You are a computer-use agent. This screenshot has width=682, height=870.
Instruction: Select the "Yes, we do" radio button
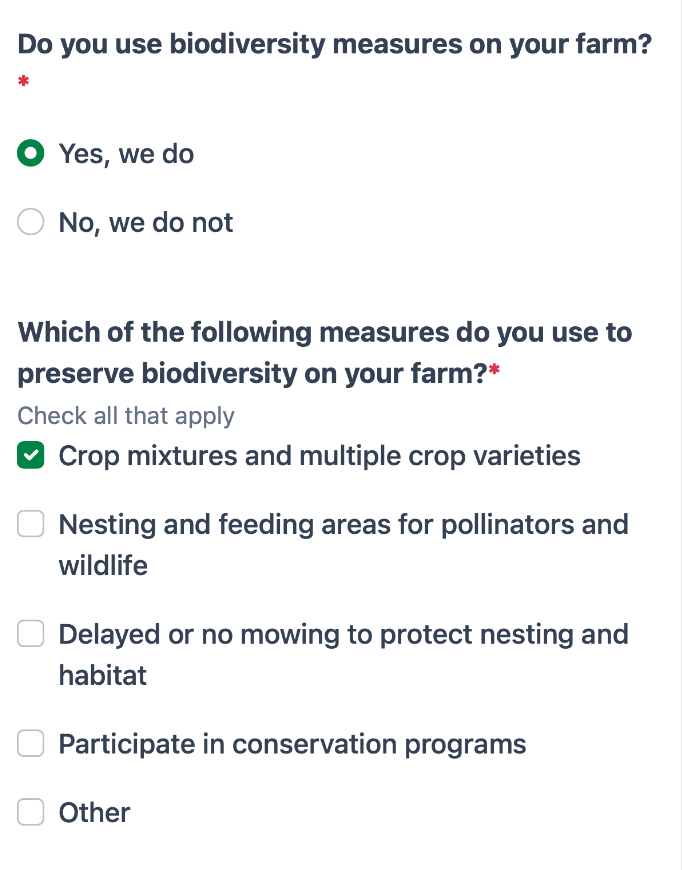point(31,154)
